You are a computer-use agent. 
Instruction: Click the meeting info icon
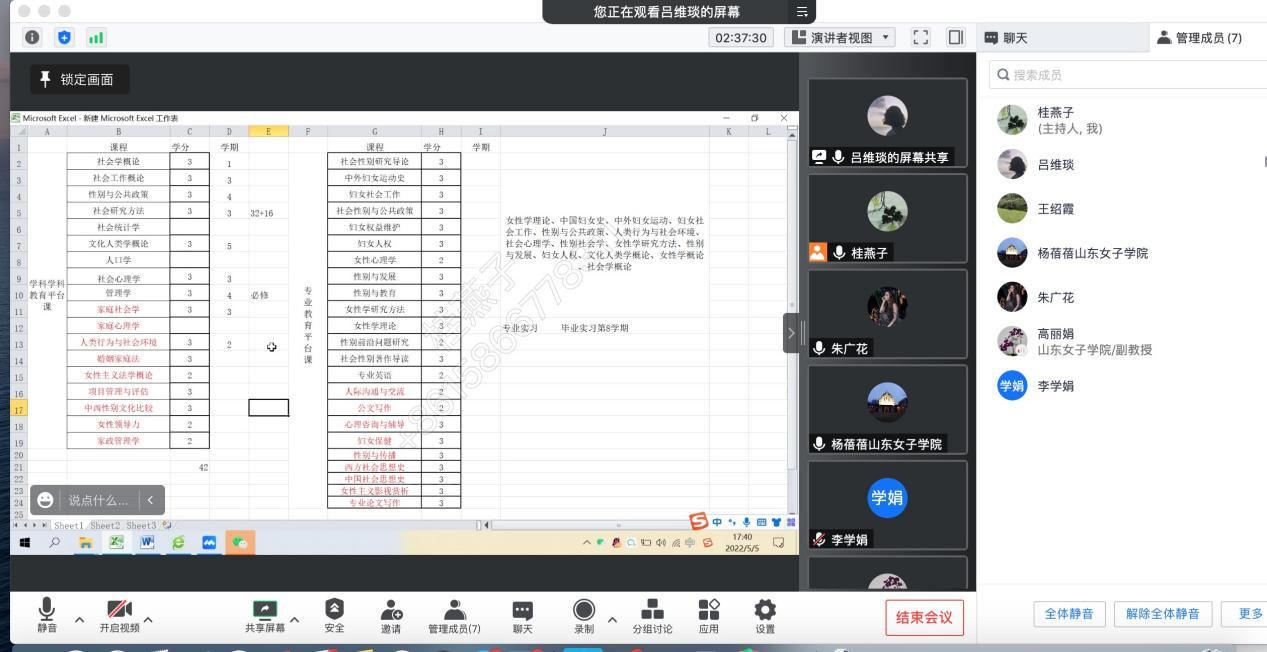32,38
